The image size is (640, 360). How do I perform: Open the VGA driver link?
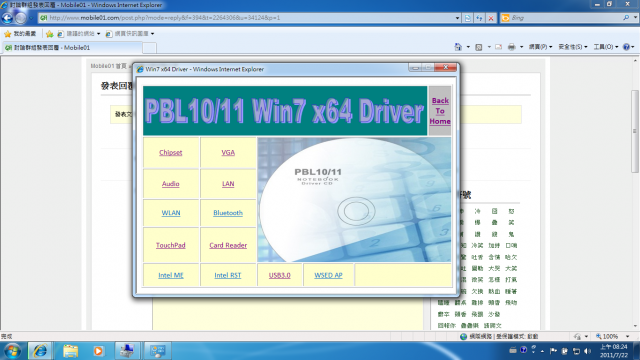pyautogui.click(x=228, y=152)
